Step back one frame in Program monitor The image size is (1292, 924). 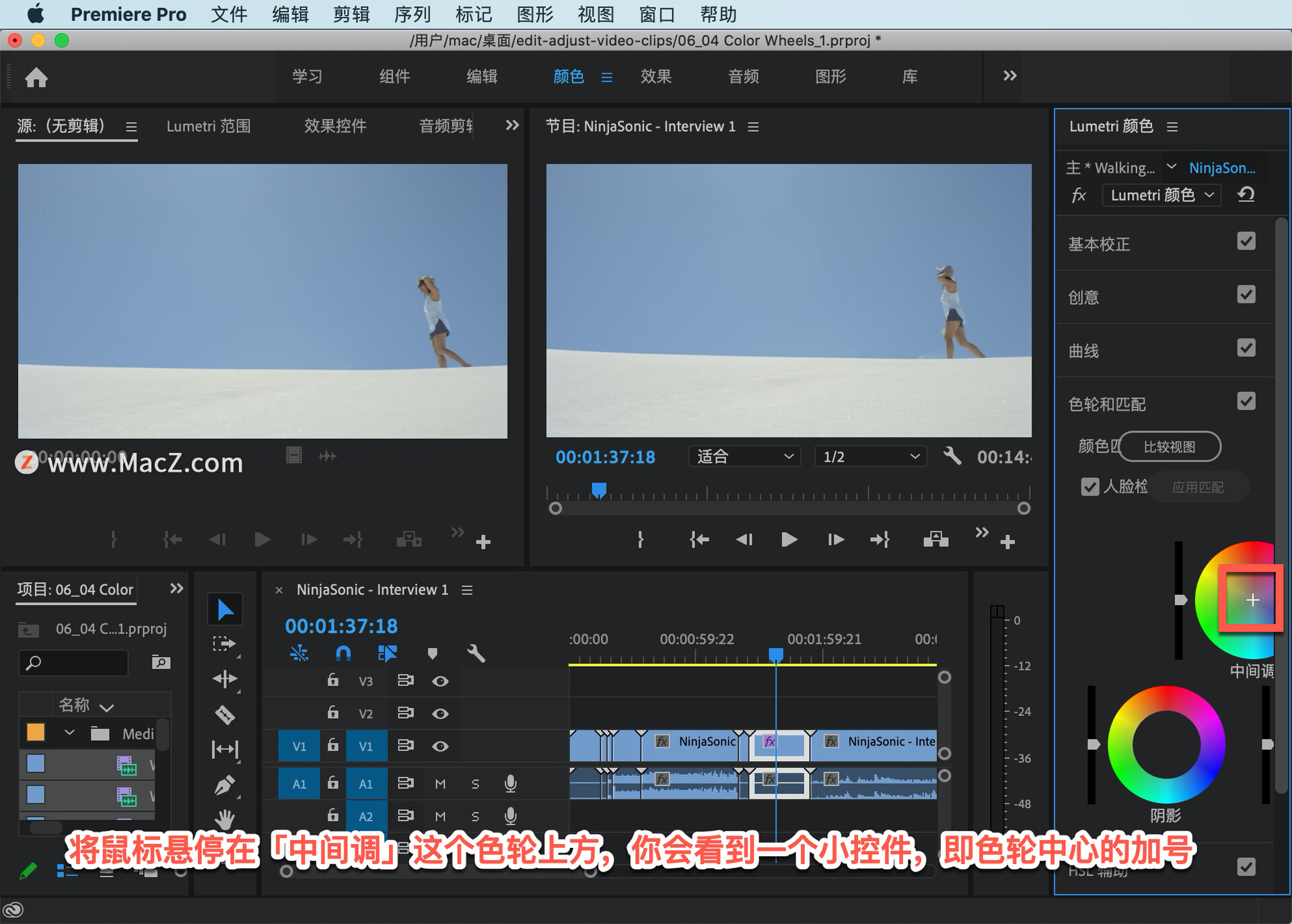coord(744,540)
